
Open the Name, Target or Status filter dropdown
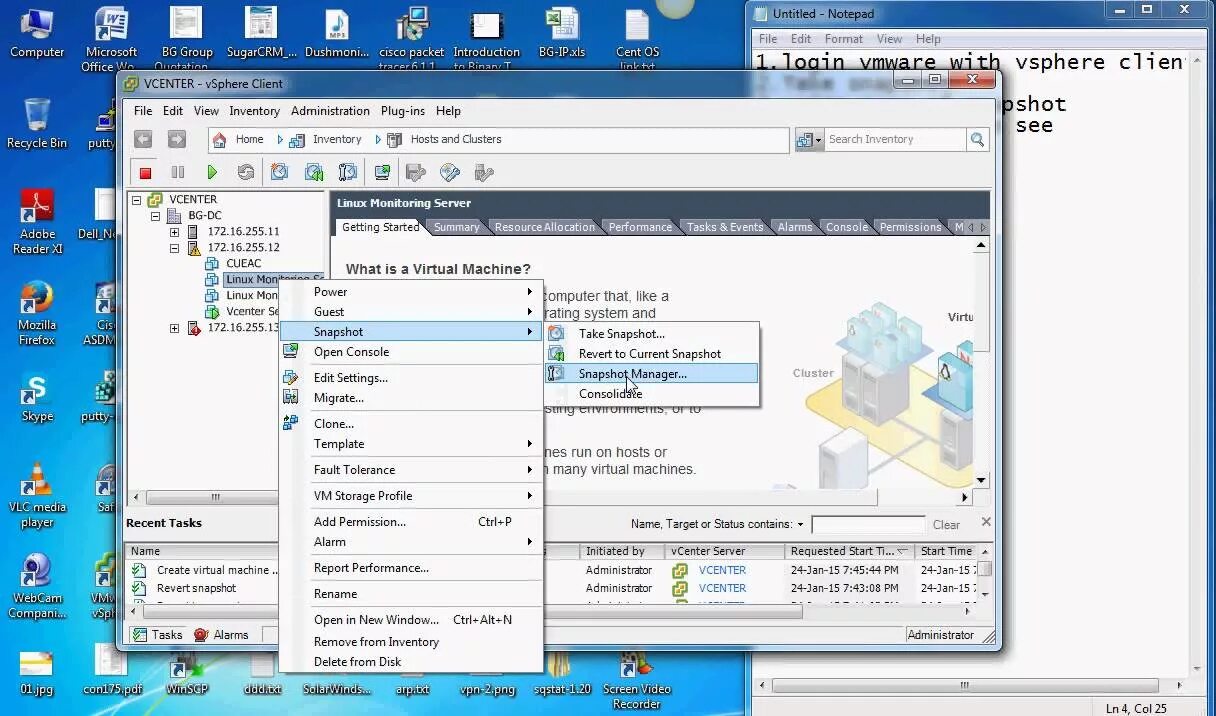click(801, 525)
